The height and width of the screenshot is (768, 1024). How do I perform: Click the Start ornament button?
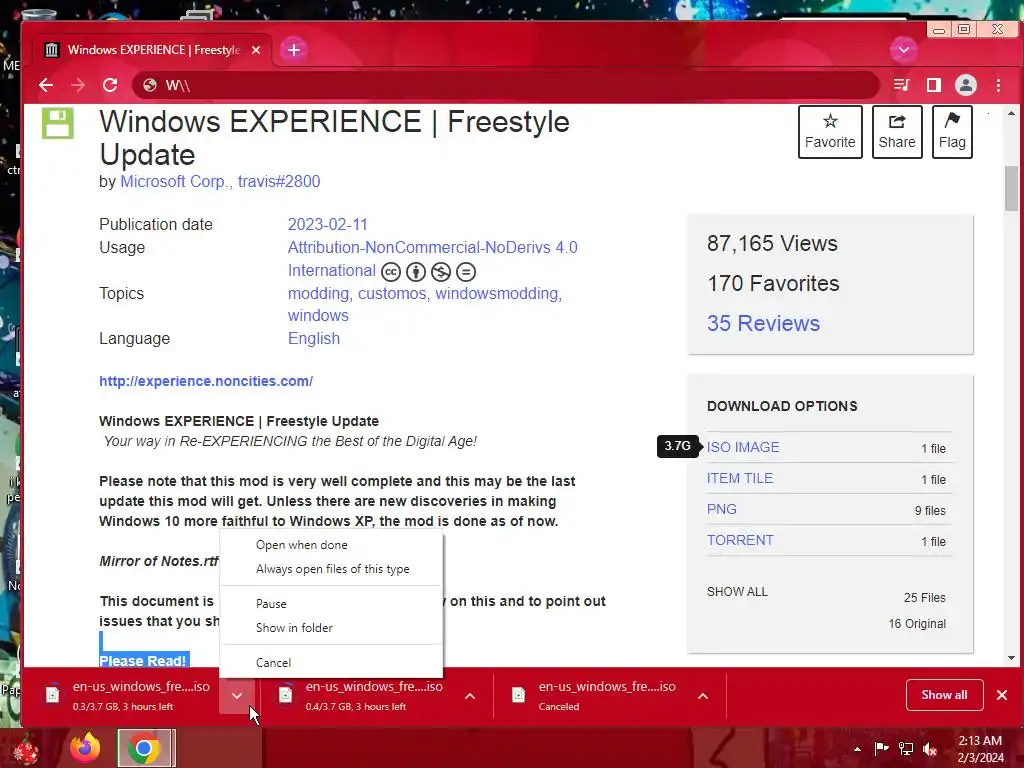point(26,748)
